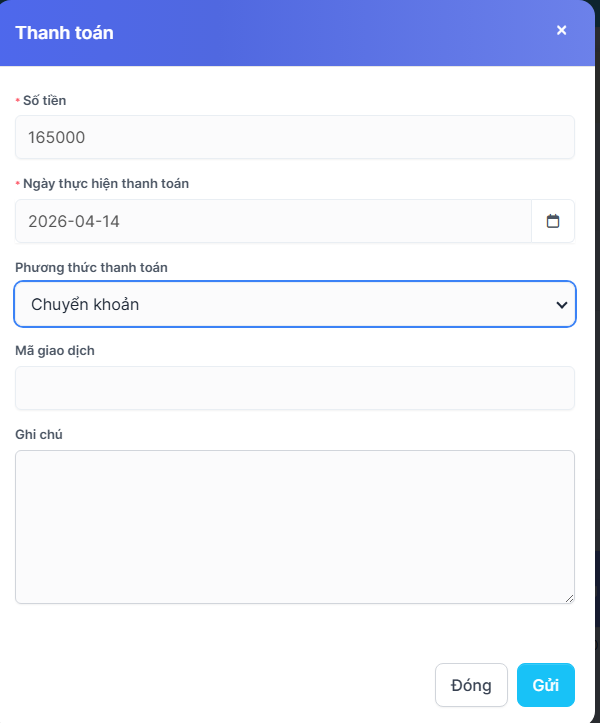Click the Ghi chú textarea resize handle

pyautogui.click(x=570, y=598)
